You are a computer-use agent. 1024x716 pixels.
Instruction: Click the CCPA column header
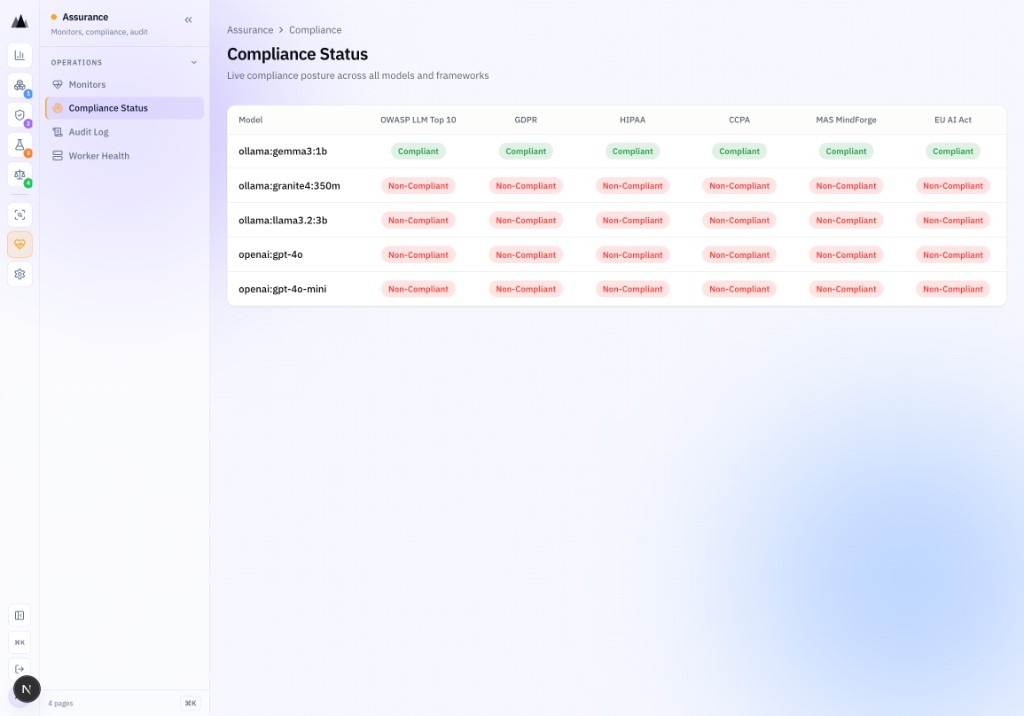739,120
